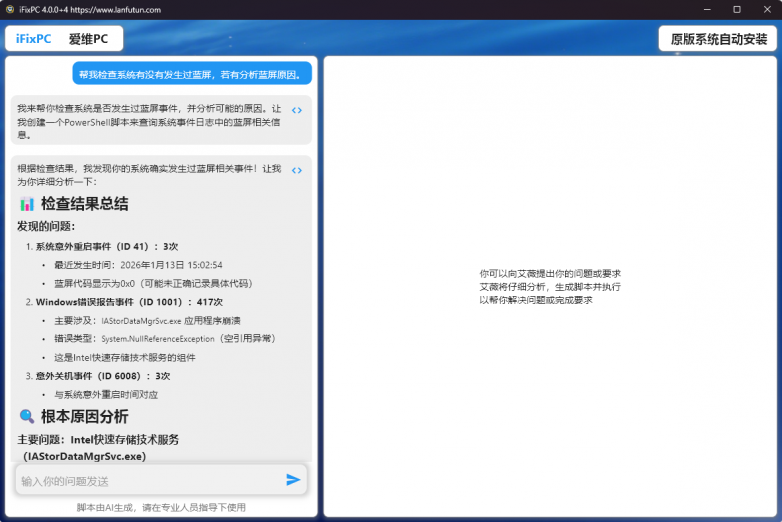This screenshot has width=782, height=522.
Task: Click the iFixPC app icon in title bar
Action: point(10,9)
